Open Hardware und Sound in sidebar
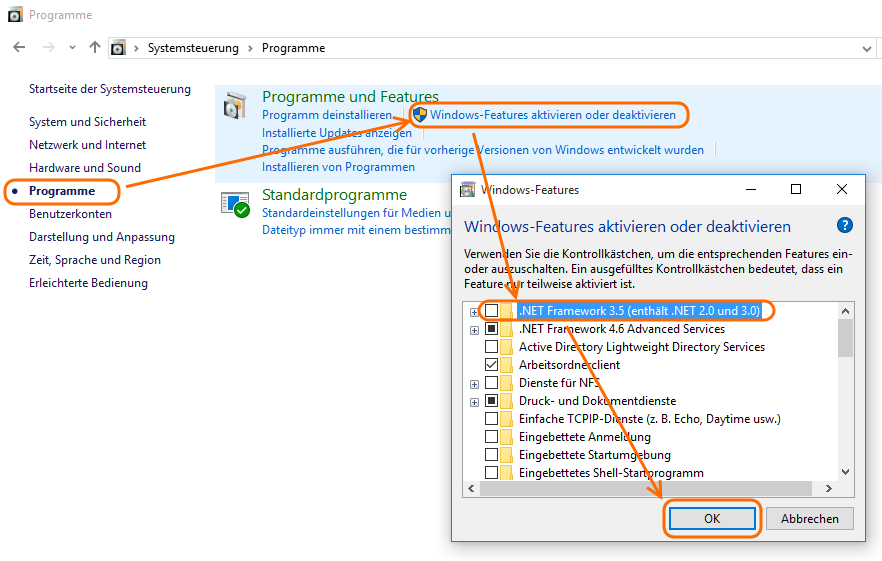The image size is (882, 561). tap(85, 168)
